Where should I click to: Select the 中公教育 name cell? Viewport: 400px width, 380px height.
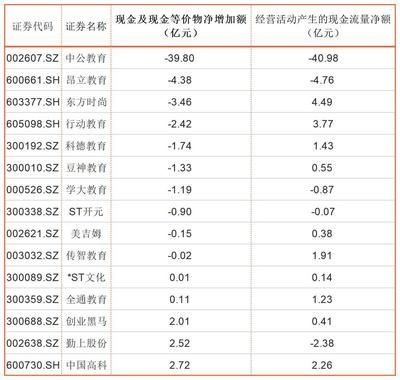coord(86,58)
